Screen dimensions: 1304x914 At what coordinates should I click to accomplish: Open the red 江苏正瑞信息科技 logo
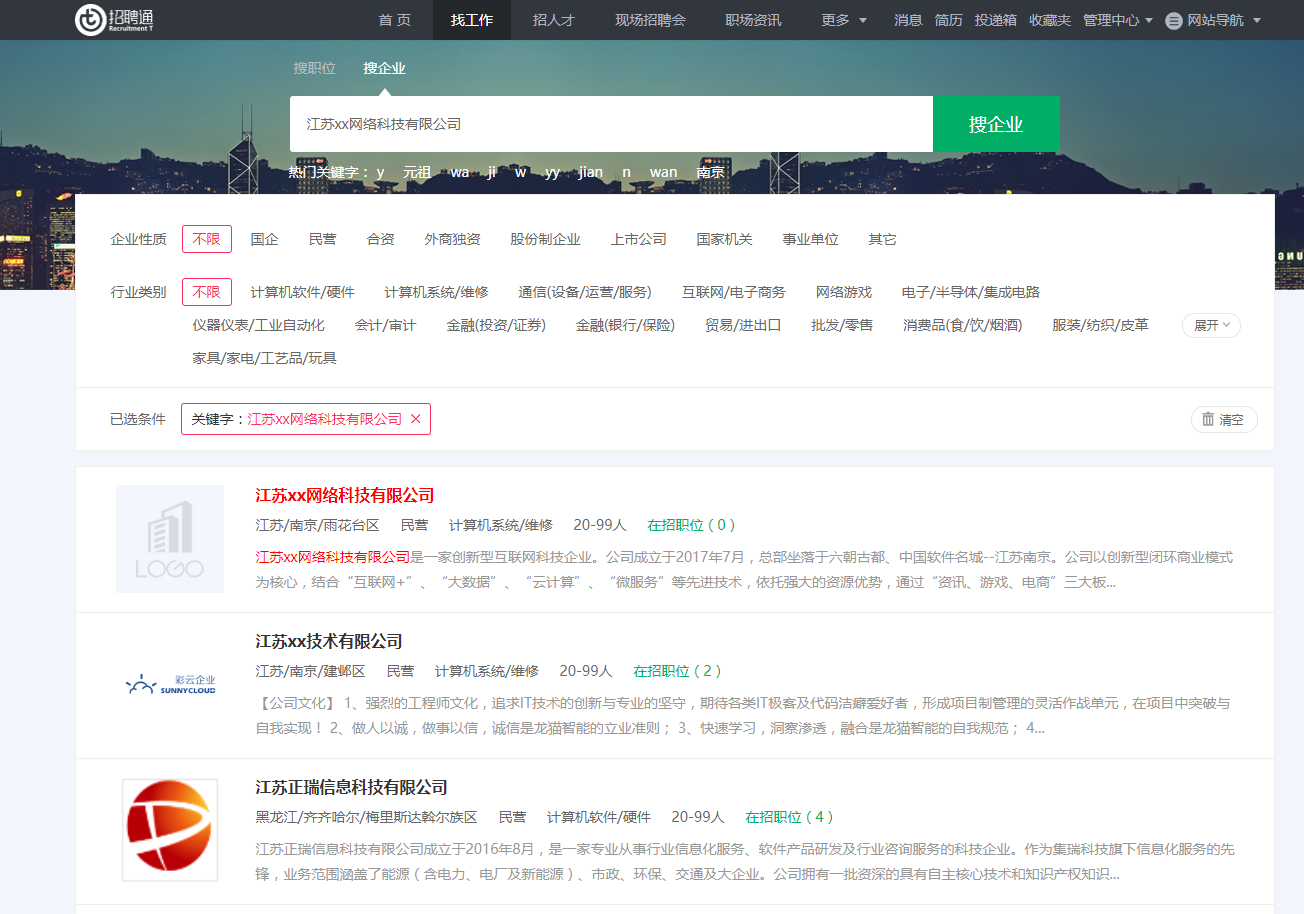170,830
